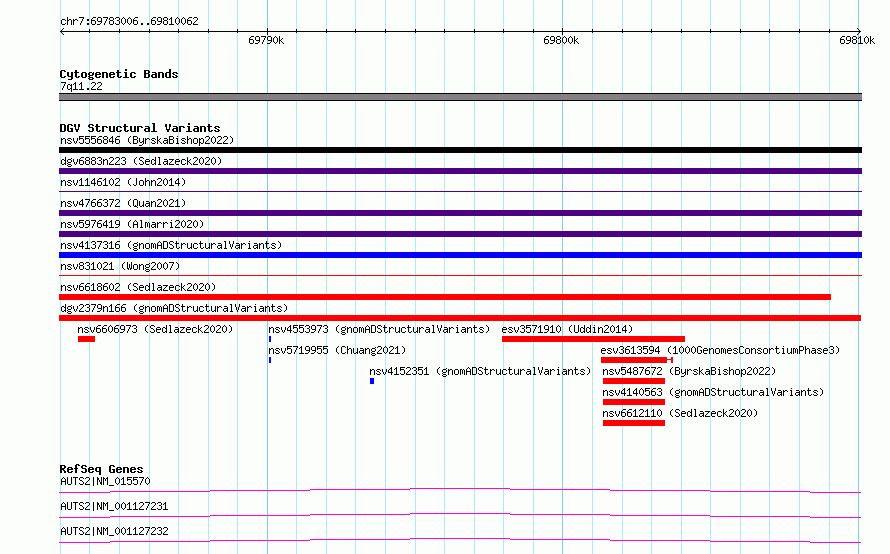Click nsv5487672 (ByrskaBishop2022) label
890x554 pixels.
pos(689,371)
